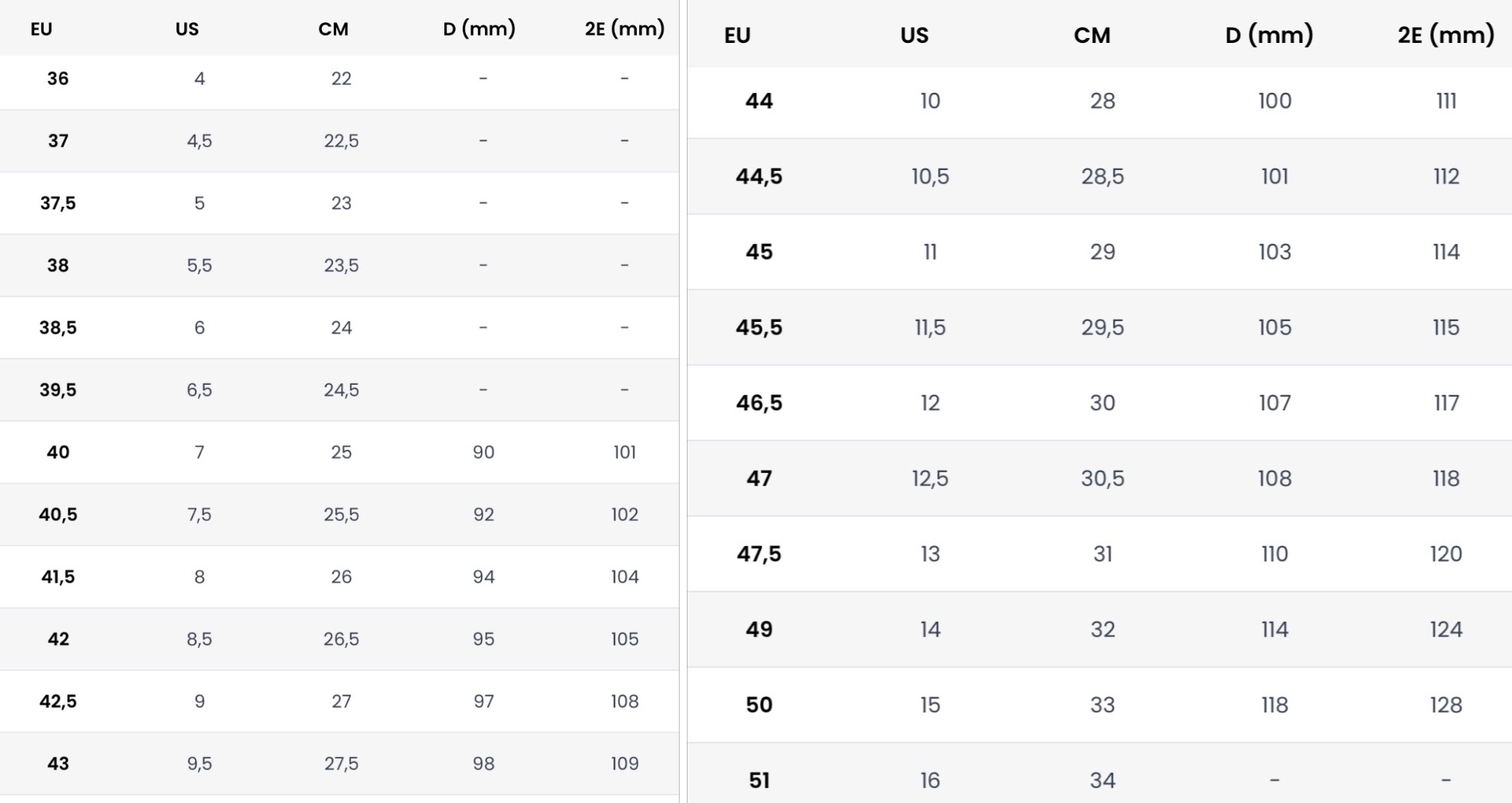
Task: Select the 2E width value 124
Action: [x=1445, y=630]
